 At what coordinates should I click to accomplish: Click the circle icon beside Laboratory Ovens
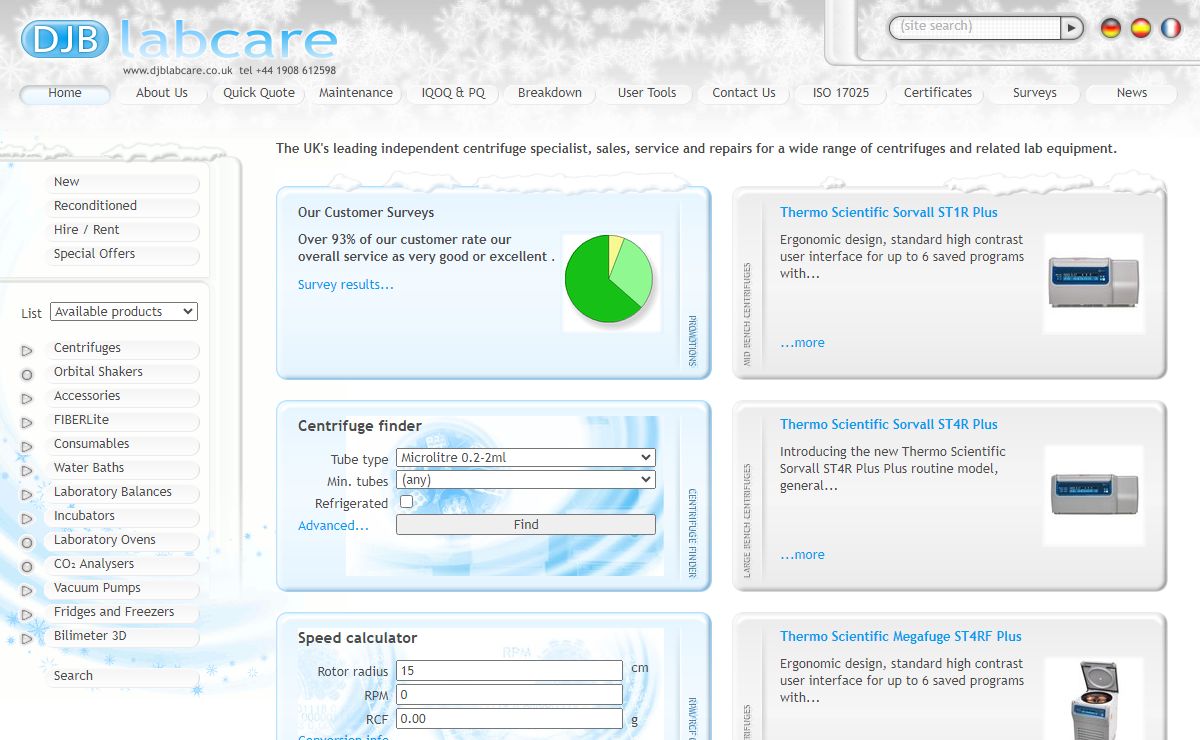(27, 542)
